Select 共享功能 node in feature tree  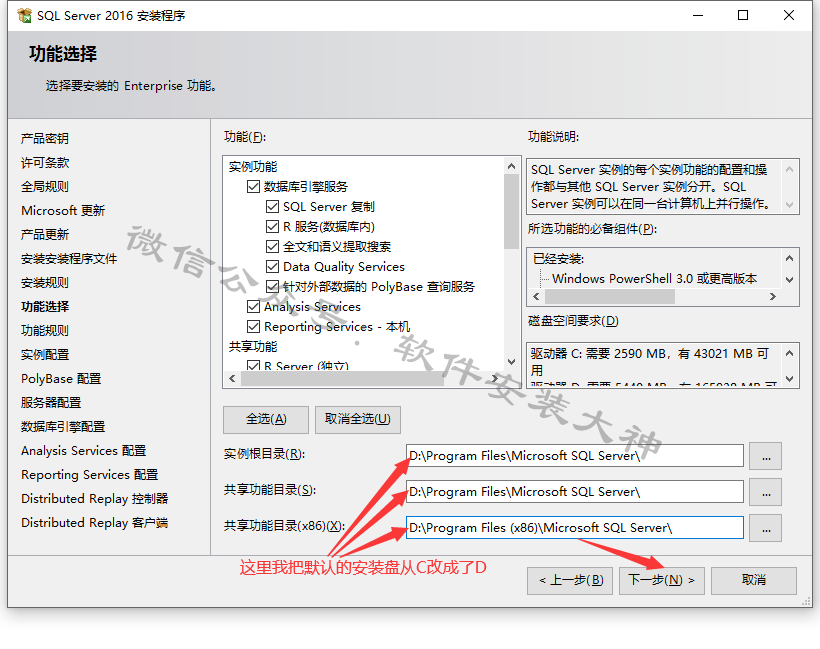pos(253,347)
